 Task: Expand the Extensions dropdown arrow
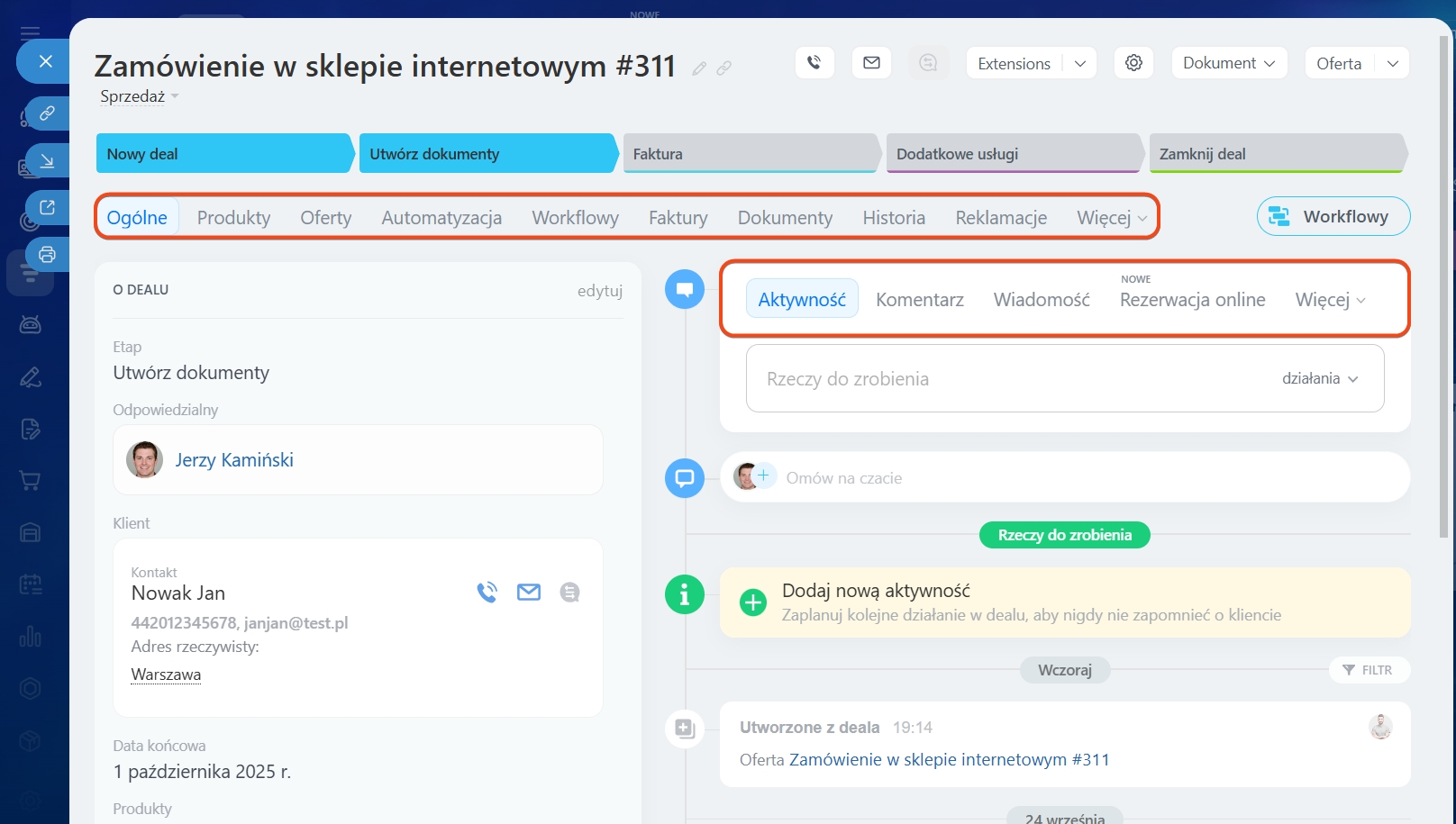[x=1080, y=63]
